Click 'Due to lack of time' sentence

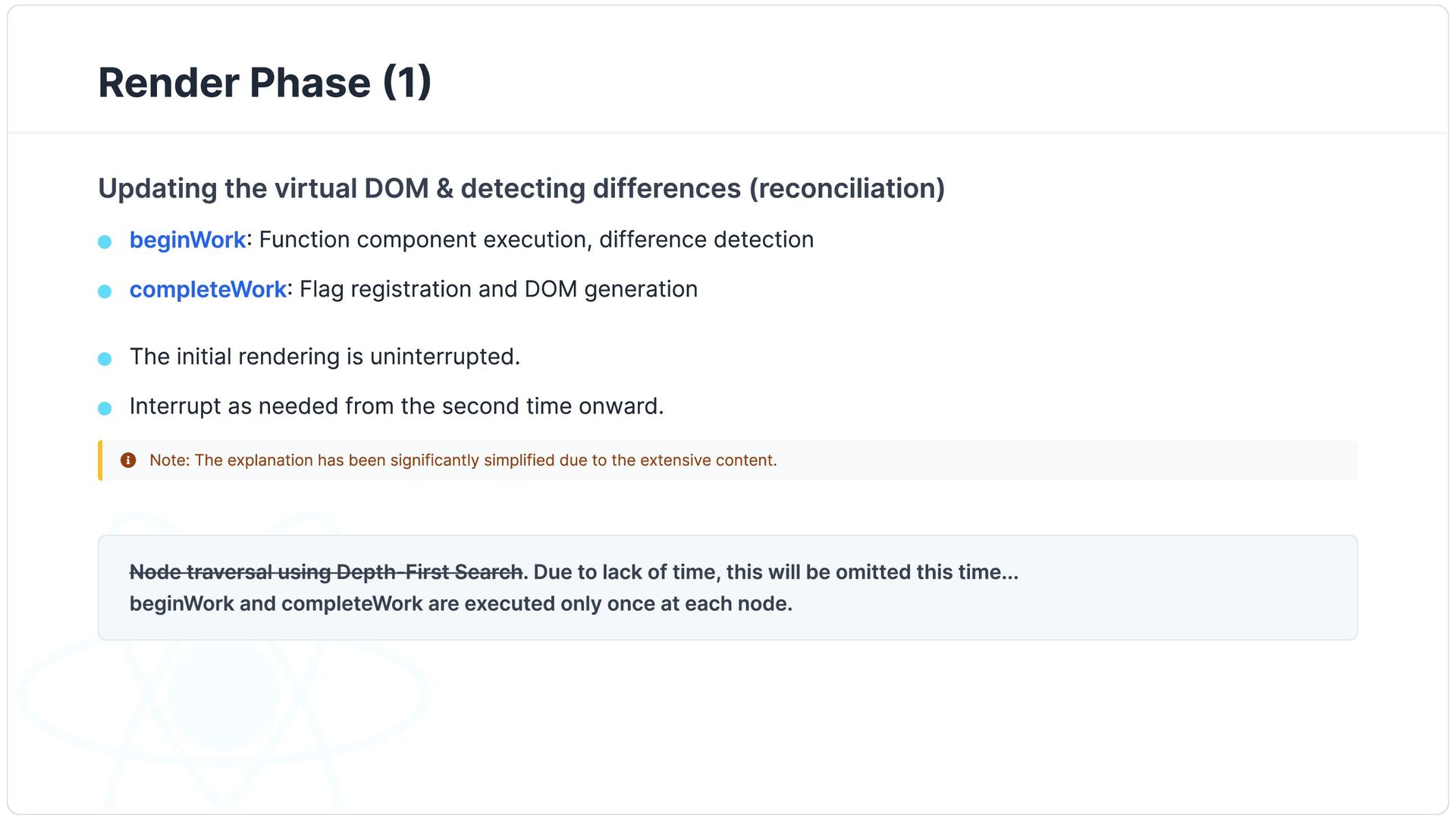776,572
